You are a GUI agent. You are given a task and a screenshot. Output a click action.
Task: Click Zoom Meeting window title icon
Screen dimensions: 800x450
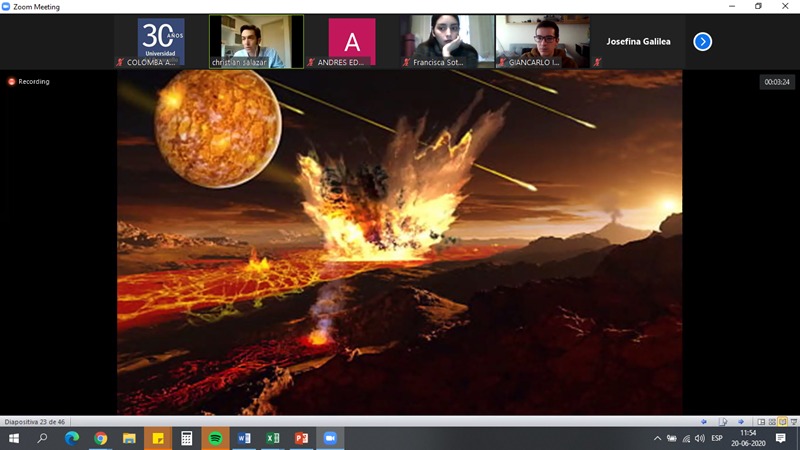click(x=6, y=7)
